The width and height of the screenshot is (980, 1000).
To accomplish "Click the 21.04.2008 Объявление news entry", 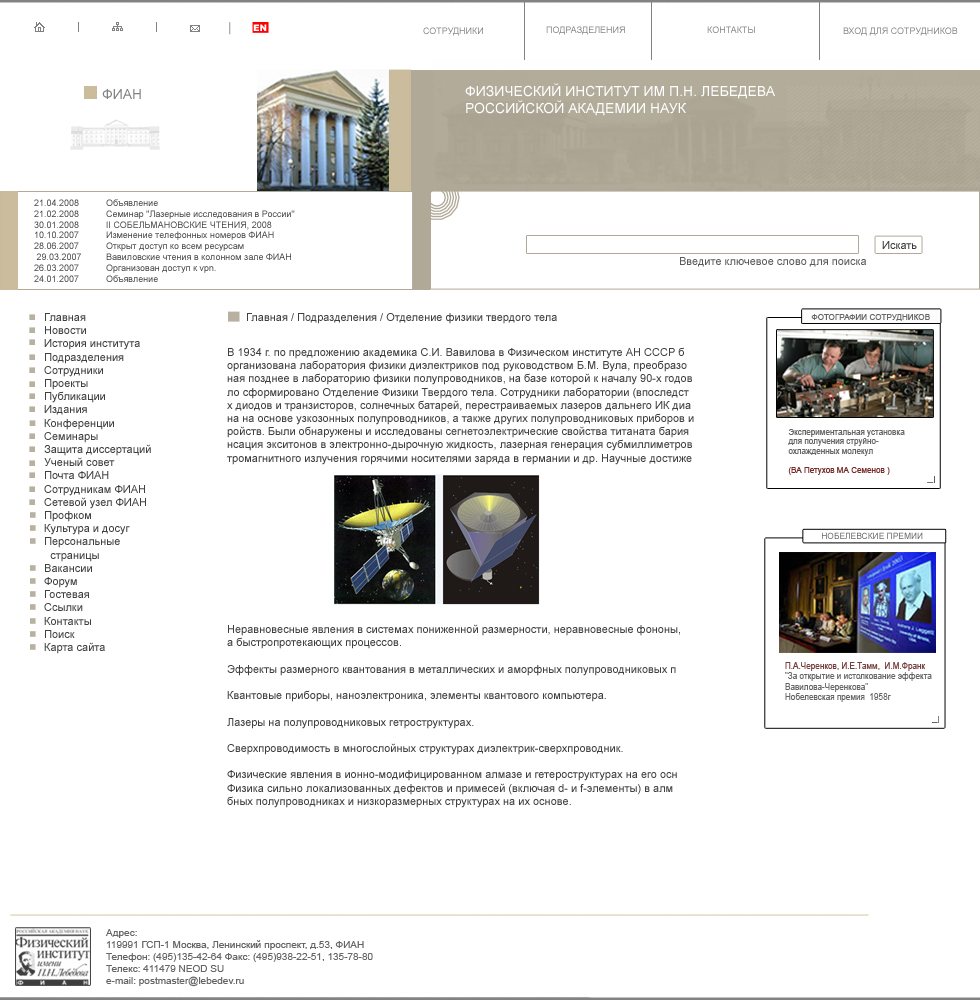I will pyautogui.click(x=134, y=201).
